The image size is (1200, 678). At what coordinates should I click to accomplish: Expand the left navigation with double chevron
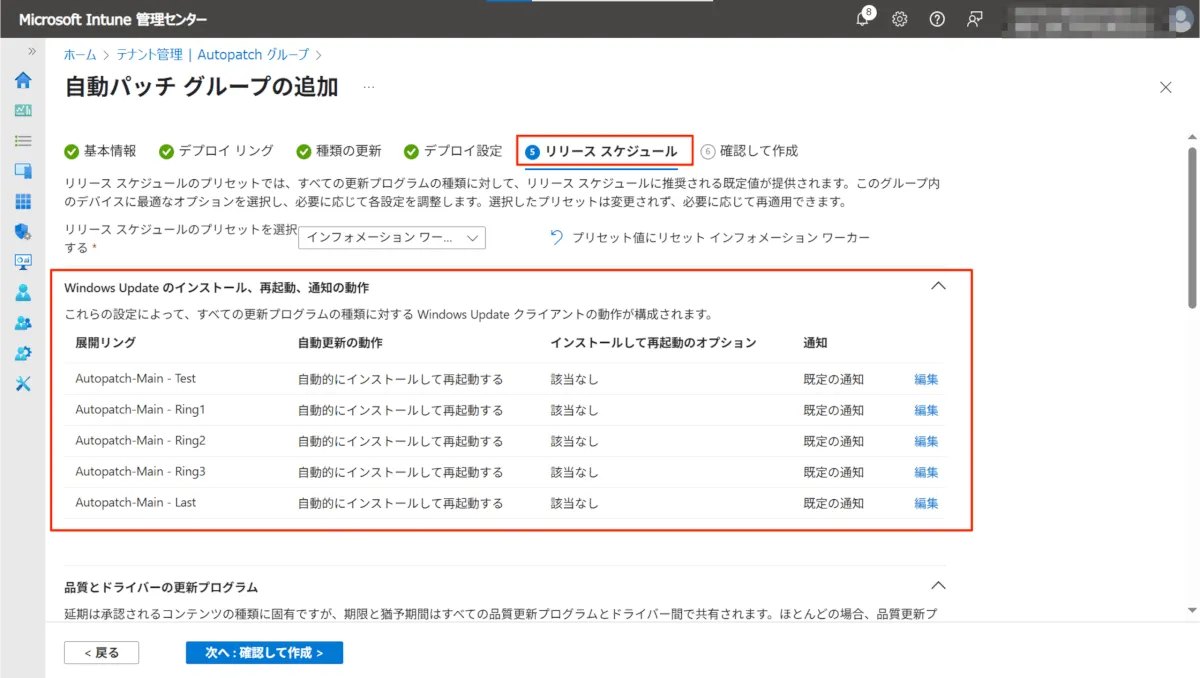point(32,51)
